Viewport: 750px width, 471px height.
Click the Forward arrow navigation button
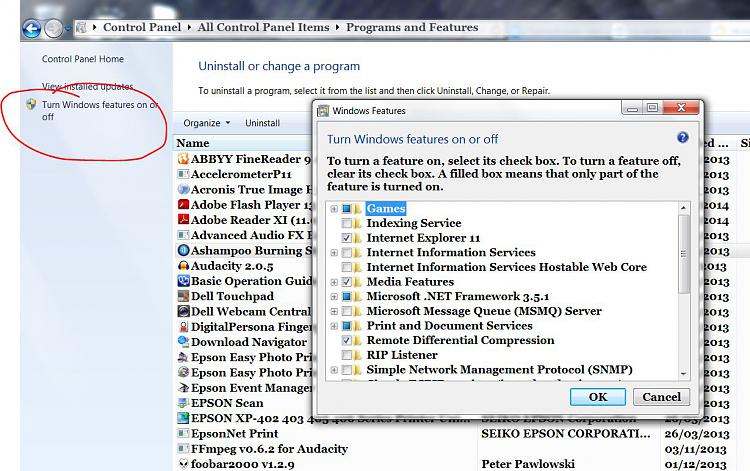point(53,29)
